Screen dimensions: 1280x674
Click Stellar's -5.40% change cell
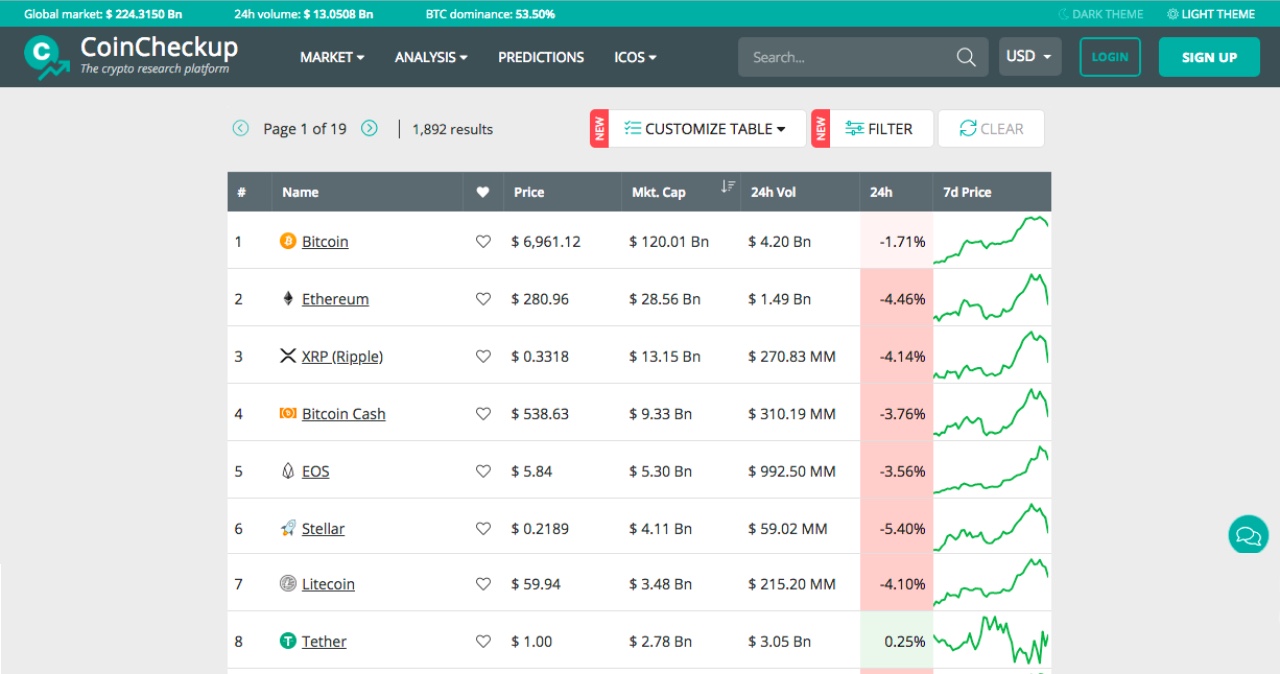pos(896,528)
